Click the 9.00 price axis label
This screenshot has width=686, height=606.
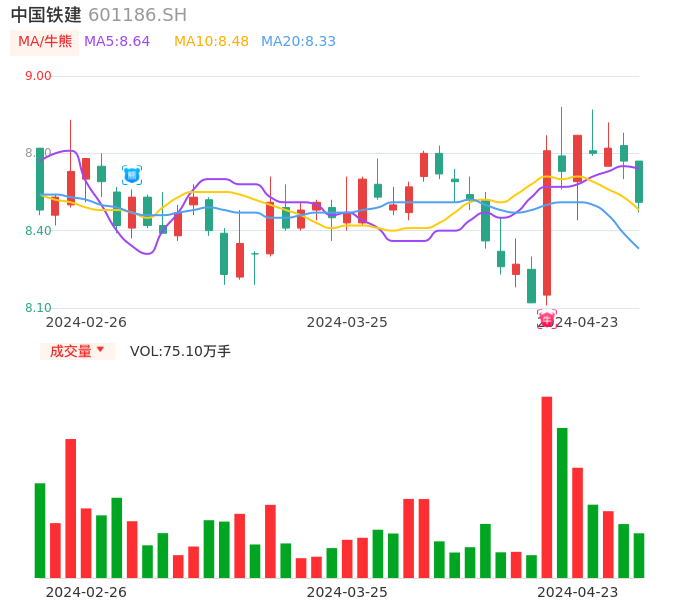coord(38,76)
